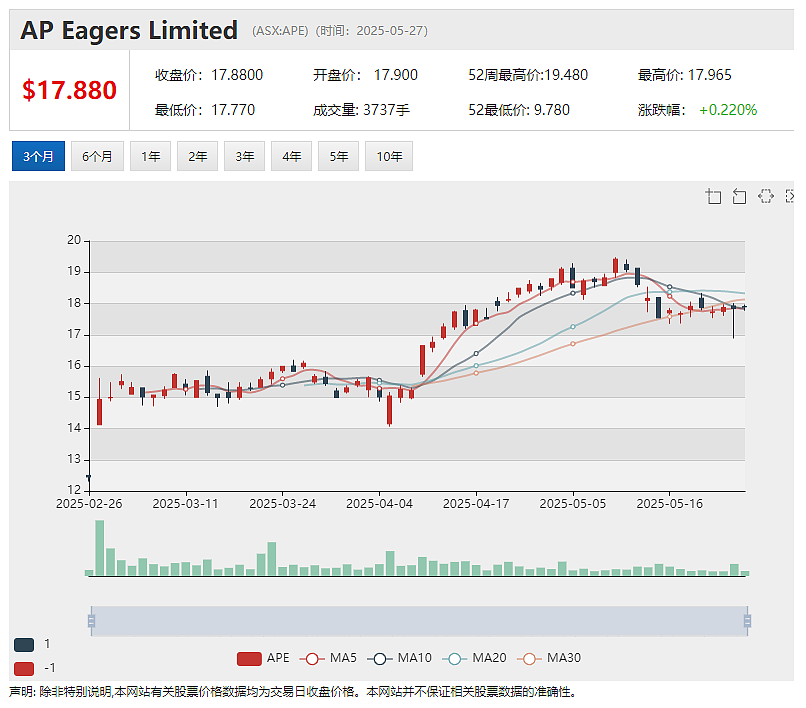The image size is (806, 708).
Task: Click the 2025-05-05 axis date label
Action: (573, 503)
